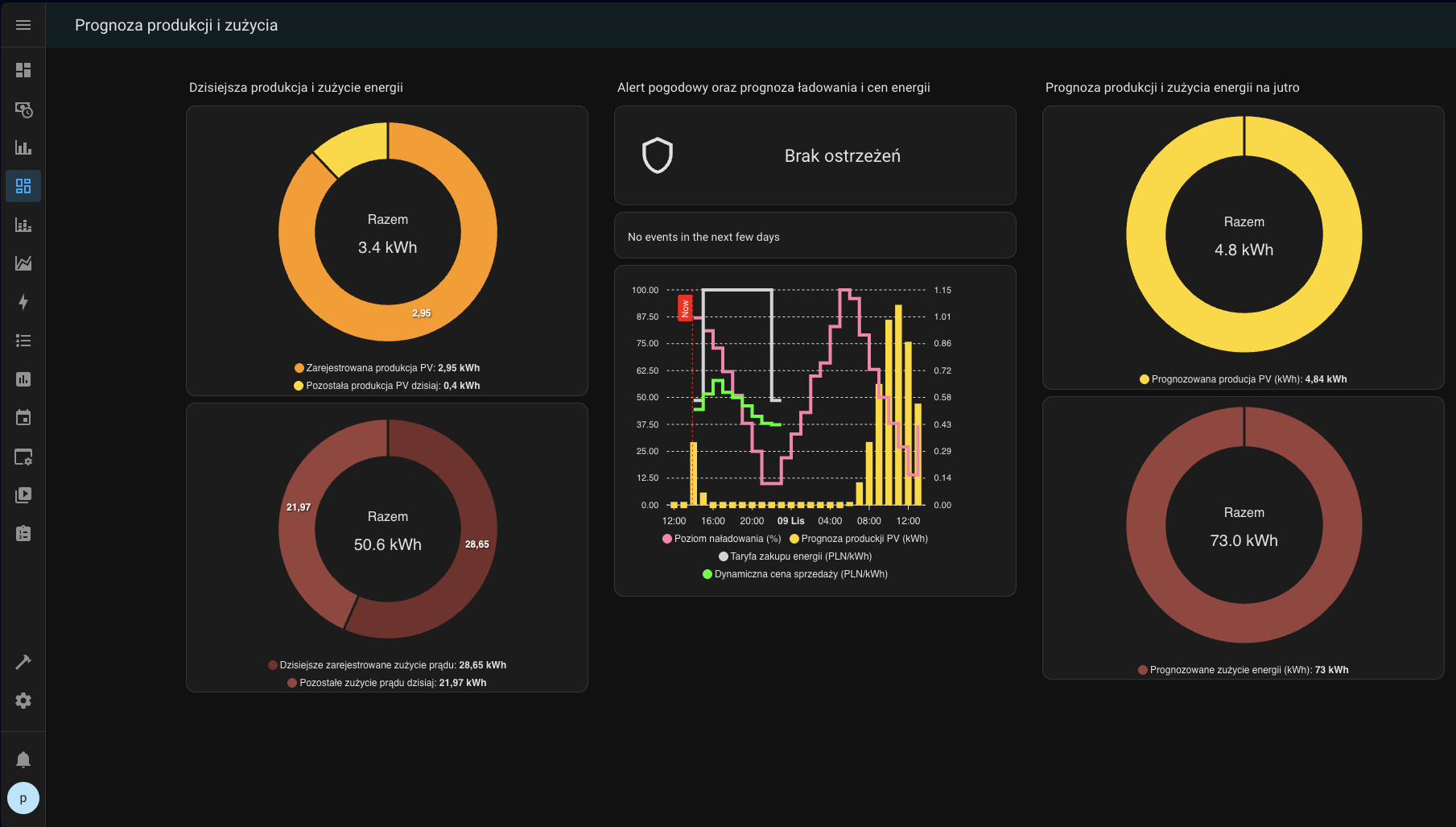Toggle 'Dynamiczna cena sprzedaży' legend series
This screenshot has width=1456, height=827.
(795, 574)
